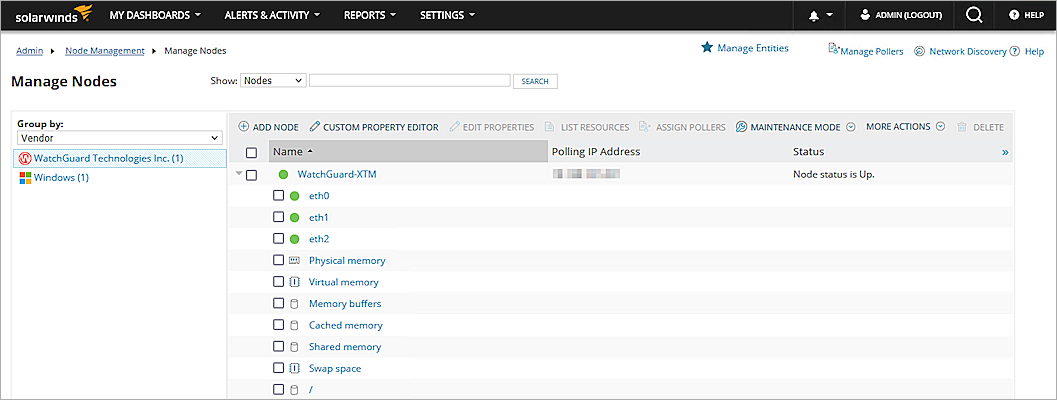Select all nodes with header checkbox

[x=252, y=152]
